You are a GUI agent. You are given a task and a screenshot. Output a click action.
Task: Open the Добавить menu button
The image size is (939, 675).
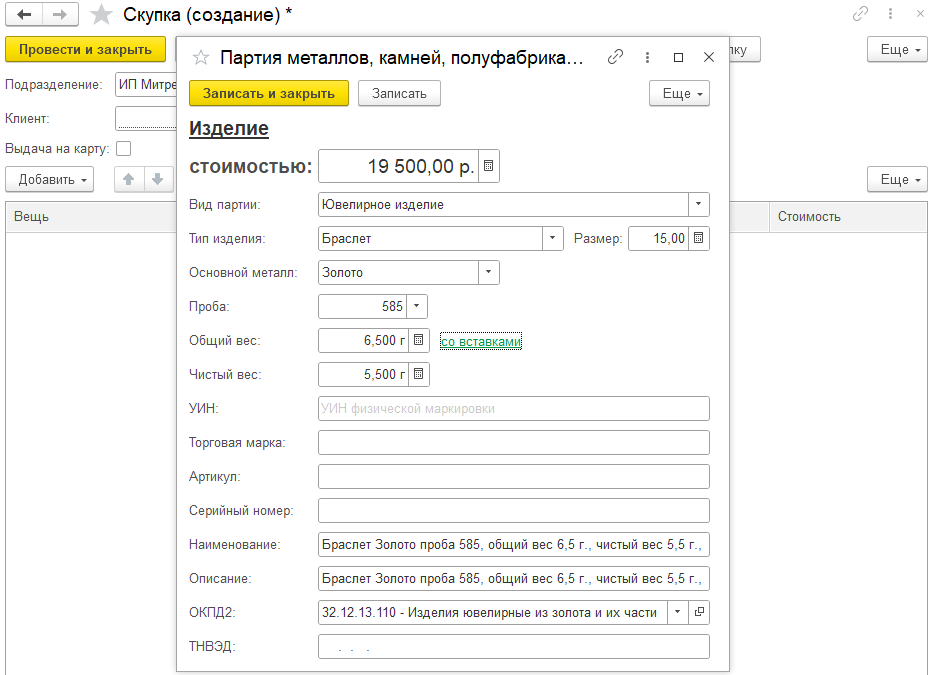pos(49,180)
